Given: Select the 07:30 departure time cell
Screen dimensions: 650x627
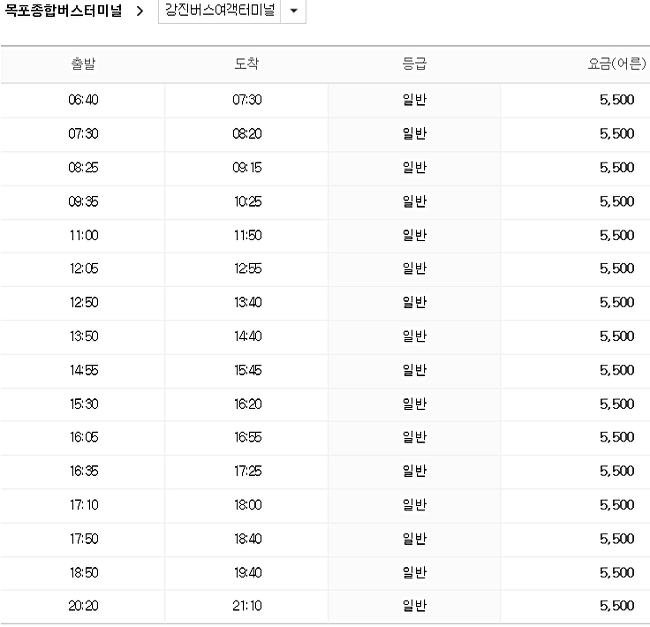Looking at the screenshot, I should tap(83, 134).
